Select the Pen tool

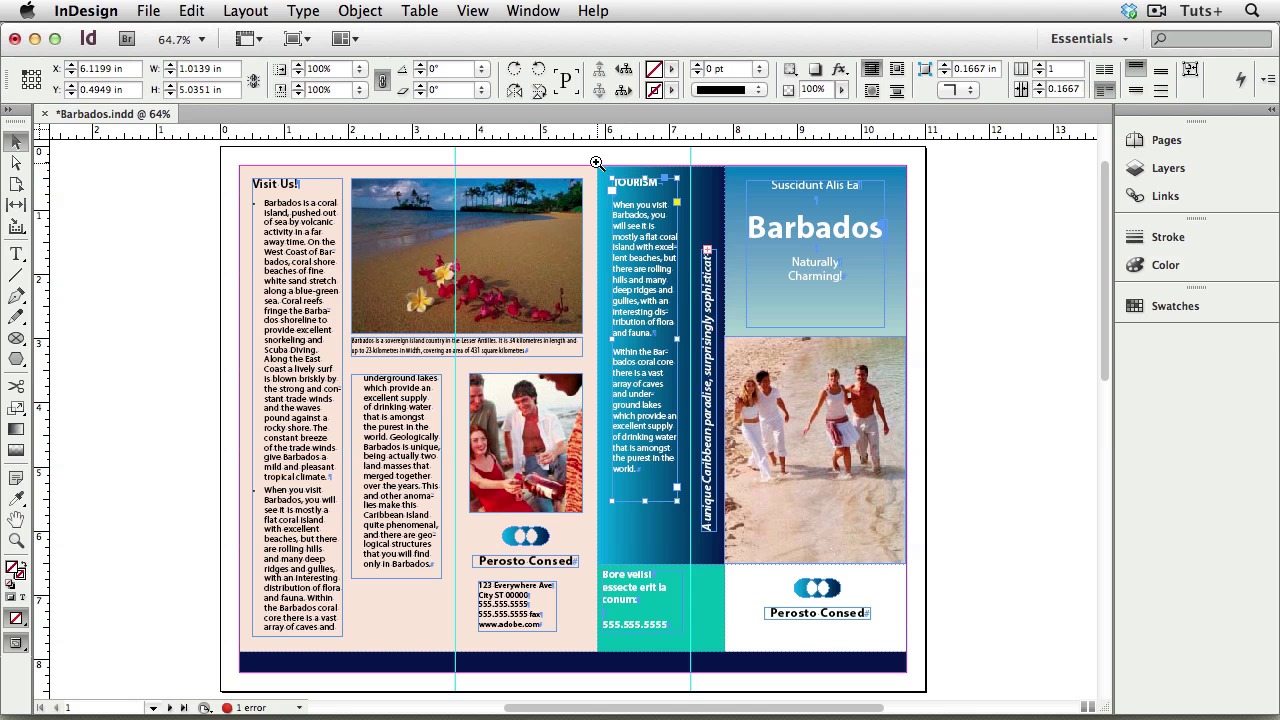point(16,296)
